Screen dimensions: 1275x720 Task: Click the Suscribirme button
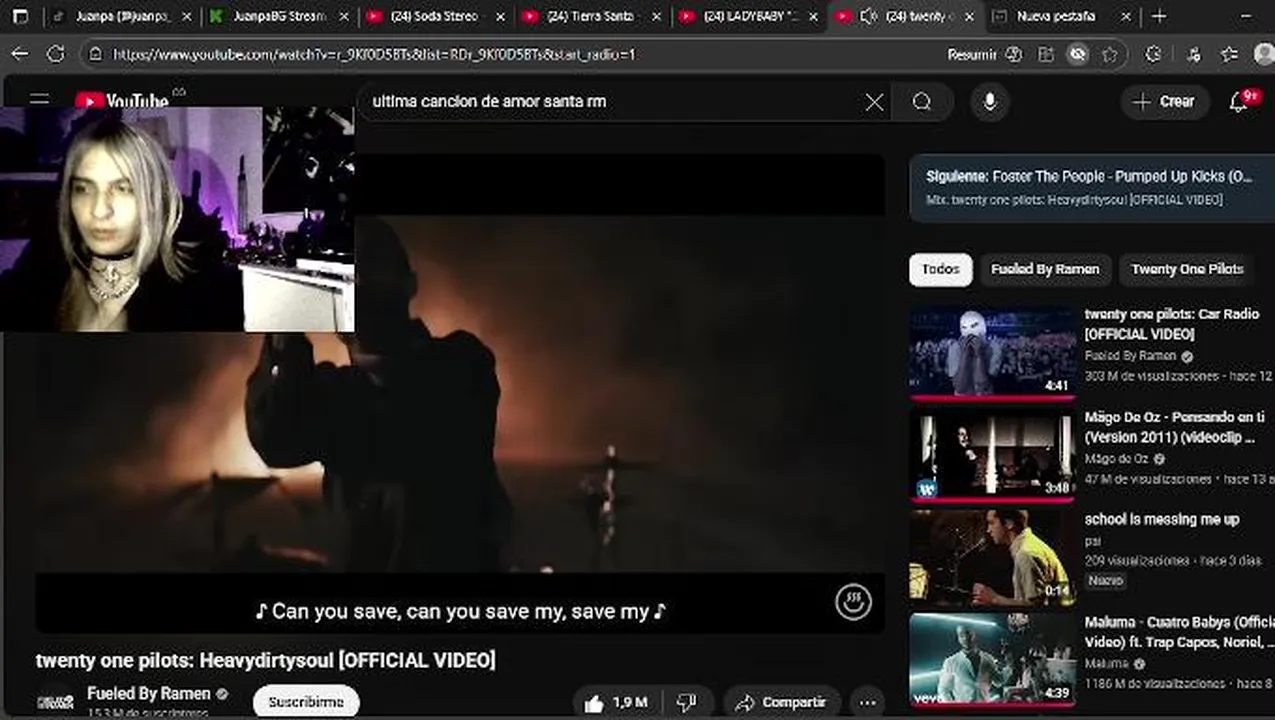click(x=306, y=702)
